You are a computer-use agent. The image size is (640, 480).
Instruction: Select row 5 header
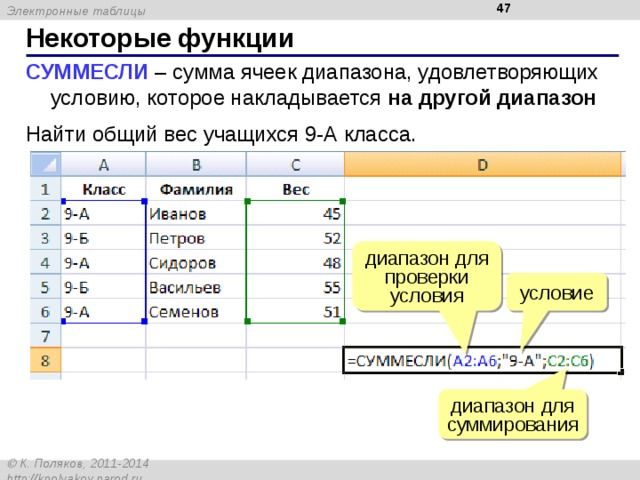[46, 287]
